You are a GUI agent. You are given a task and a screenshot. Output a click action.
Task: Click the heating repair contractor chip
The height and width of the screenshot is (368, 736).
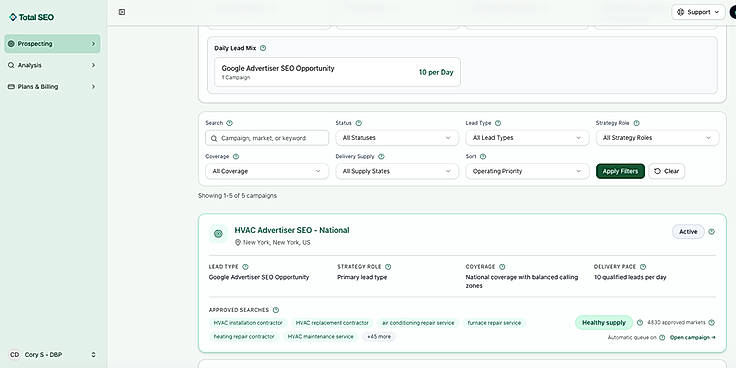[244, 337]
